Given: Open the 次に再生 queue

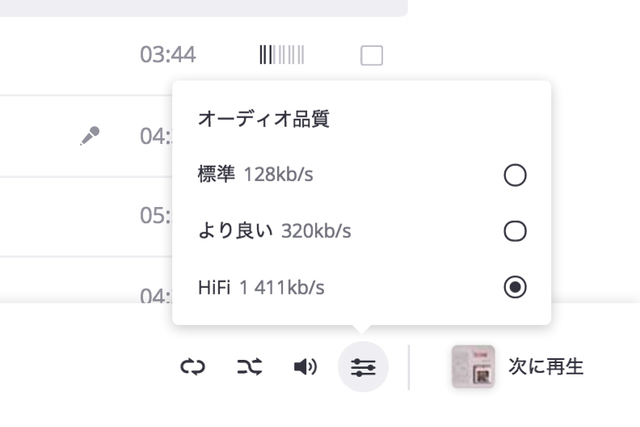Looking at the screenshot, I should coord(546,367).
